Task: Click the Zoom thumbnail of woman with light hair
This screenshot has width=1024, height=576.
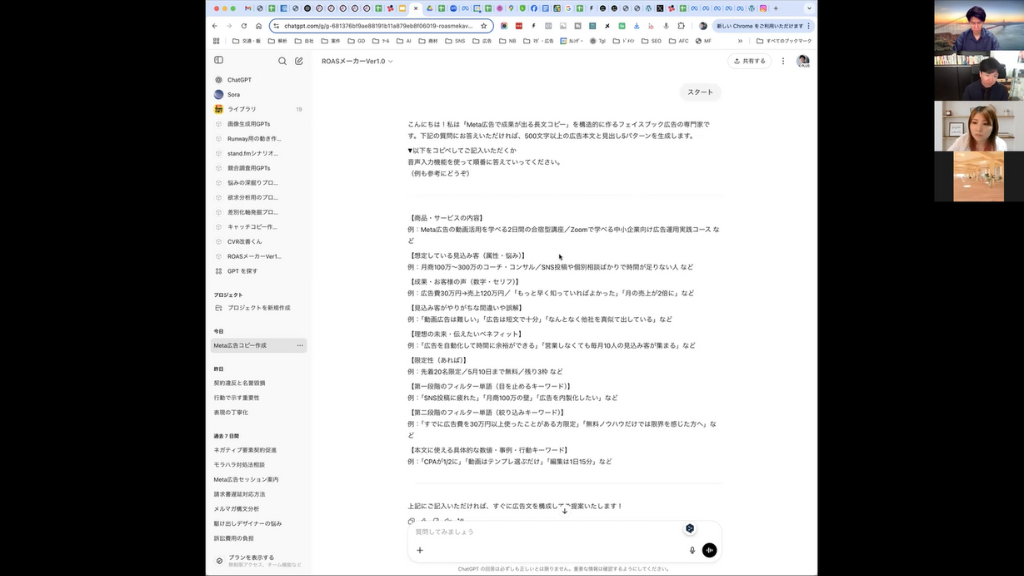Action: tap(979, 126)
